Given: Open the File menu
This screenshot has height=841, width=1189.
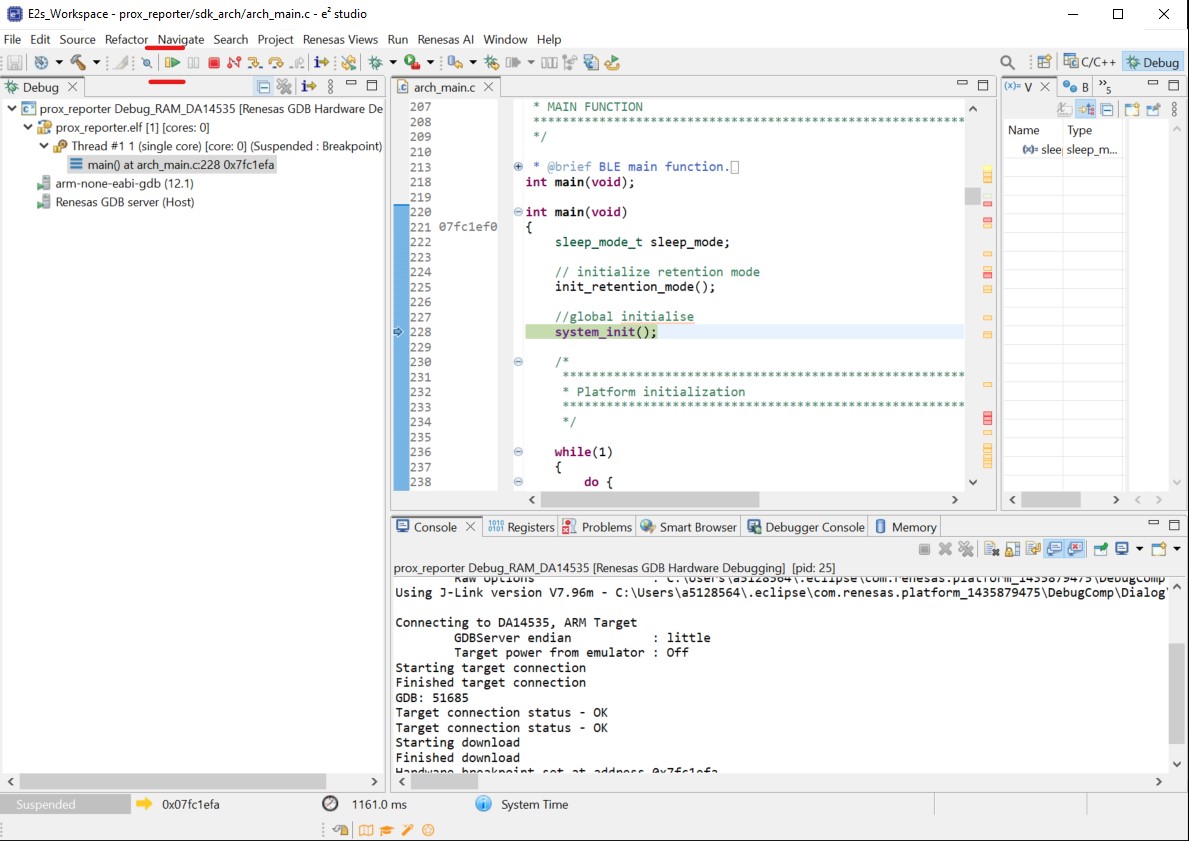Looking at the screenshot, I should click(12, 39).
